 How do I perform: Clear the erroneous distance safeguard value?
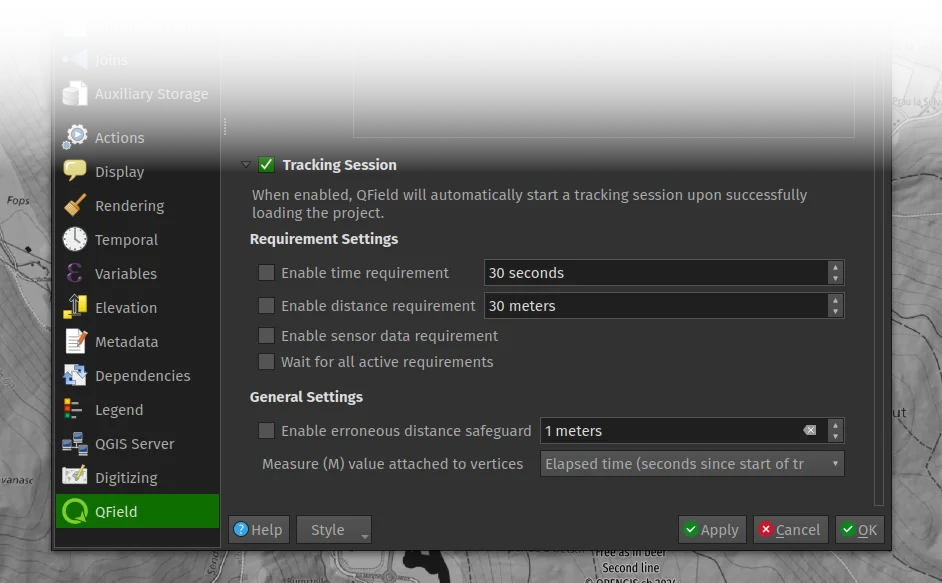point(809,431)
